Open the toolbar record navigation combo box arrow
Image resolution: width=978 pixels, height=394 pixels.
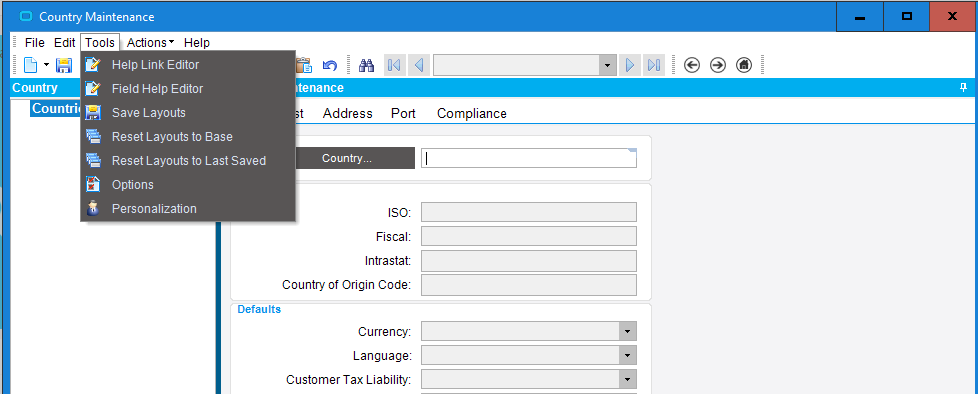tap(608, 65)
